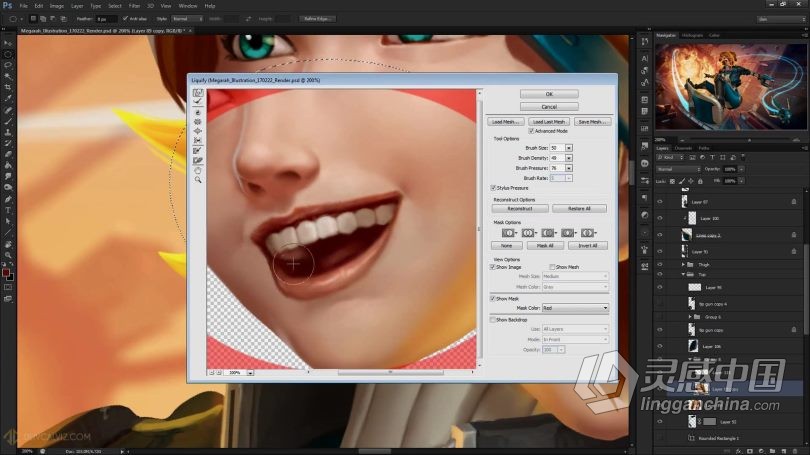This screenshot has width=810, height=455.
Task: Open the Window menu
Action: (188, 6)
